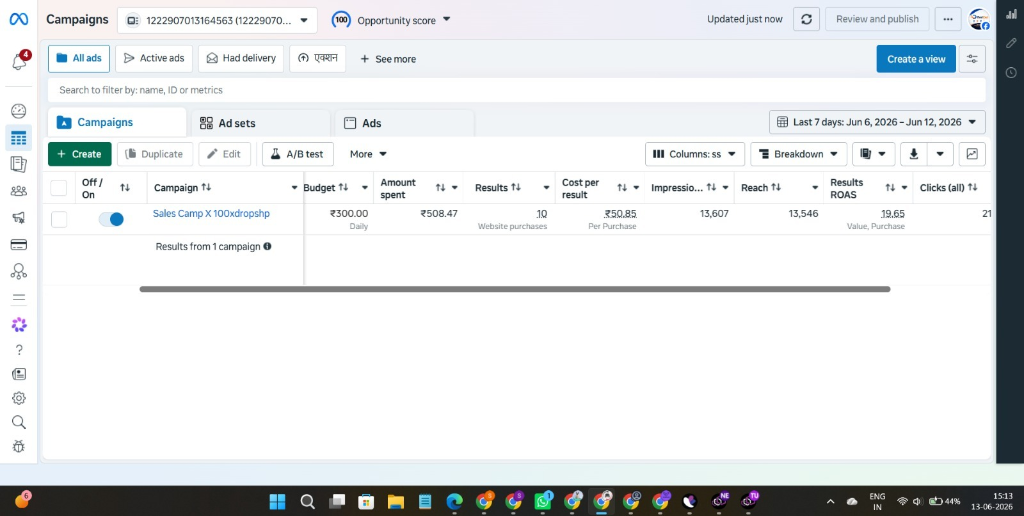
Task: Toggle the Sales Camp X 100xdropshp campaign switch
Action: (x=111, y=219)
